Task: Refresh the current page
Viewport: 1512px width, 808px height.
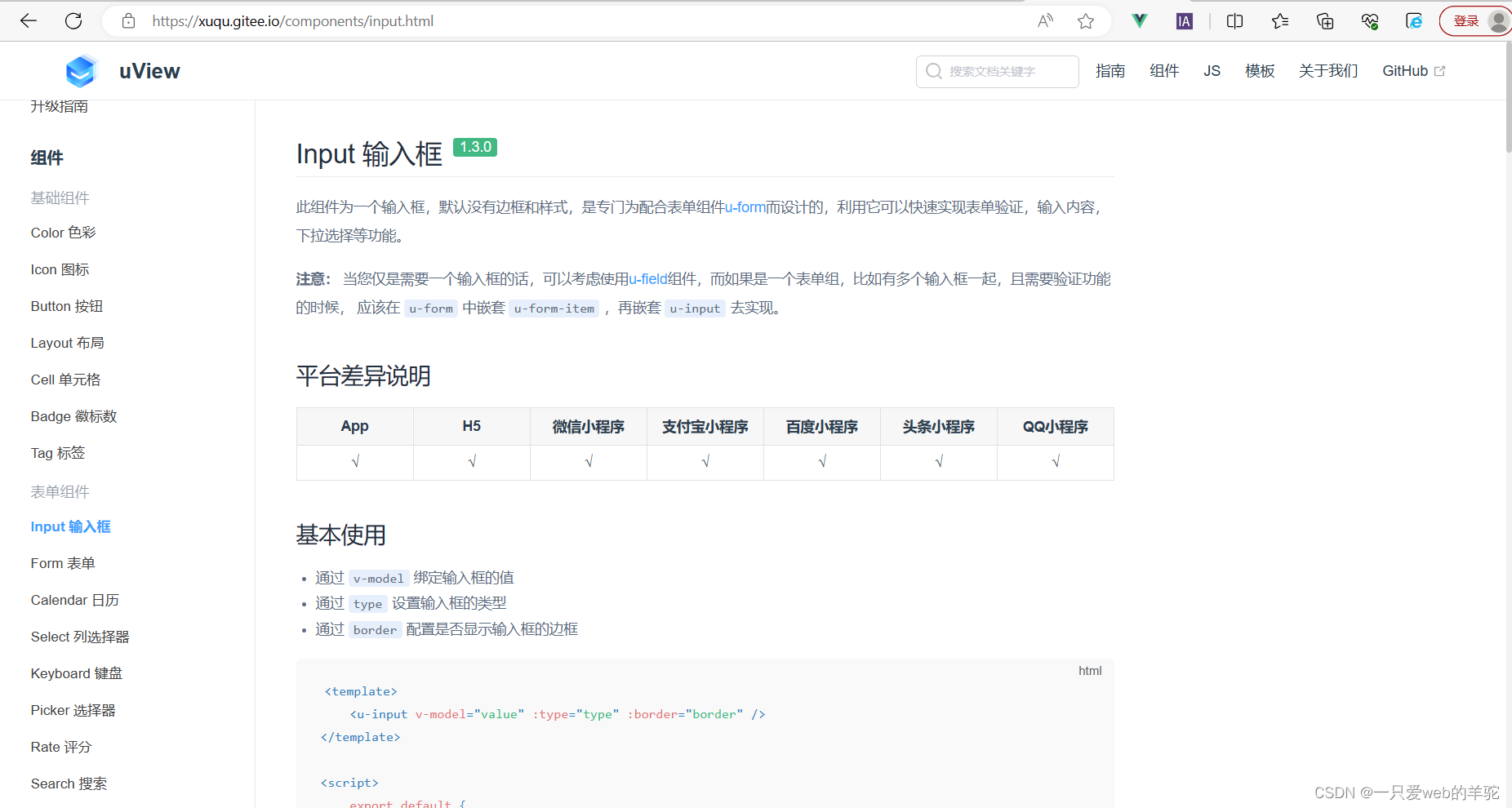Action: pyautogui.click(x=73, y=20)
